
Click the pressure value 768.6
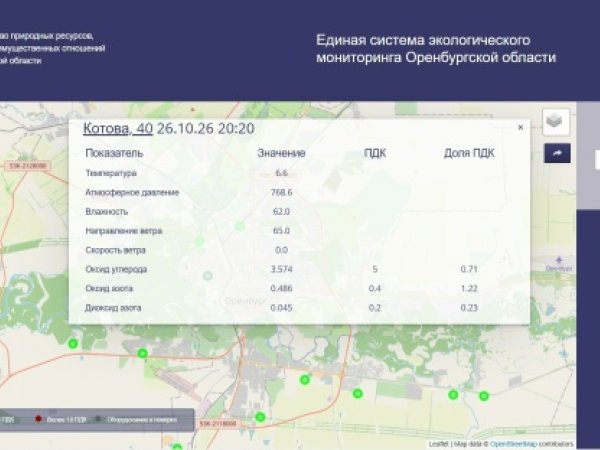pyautogui.click(x=281, y=192)
